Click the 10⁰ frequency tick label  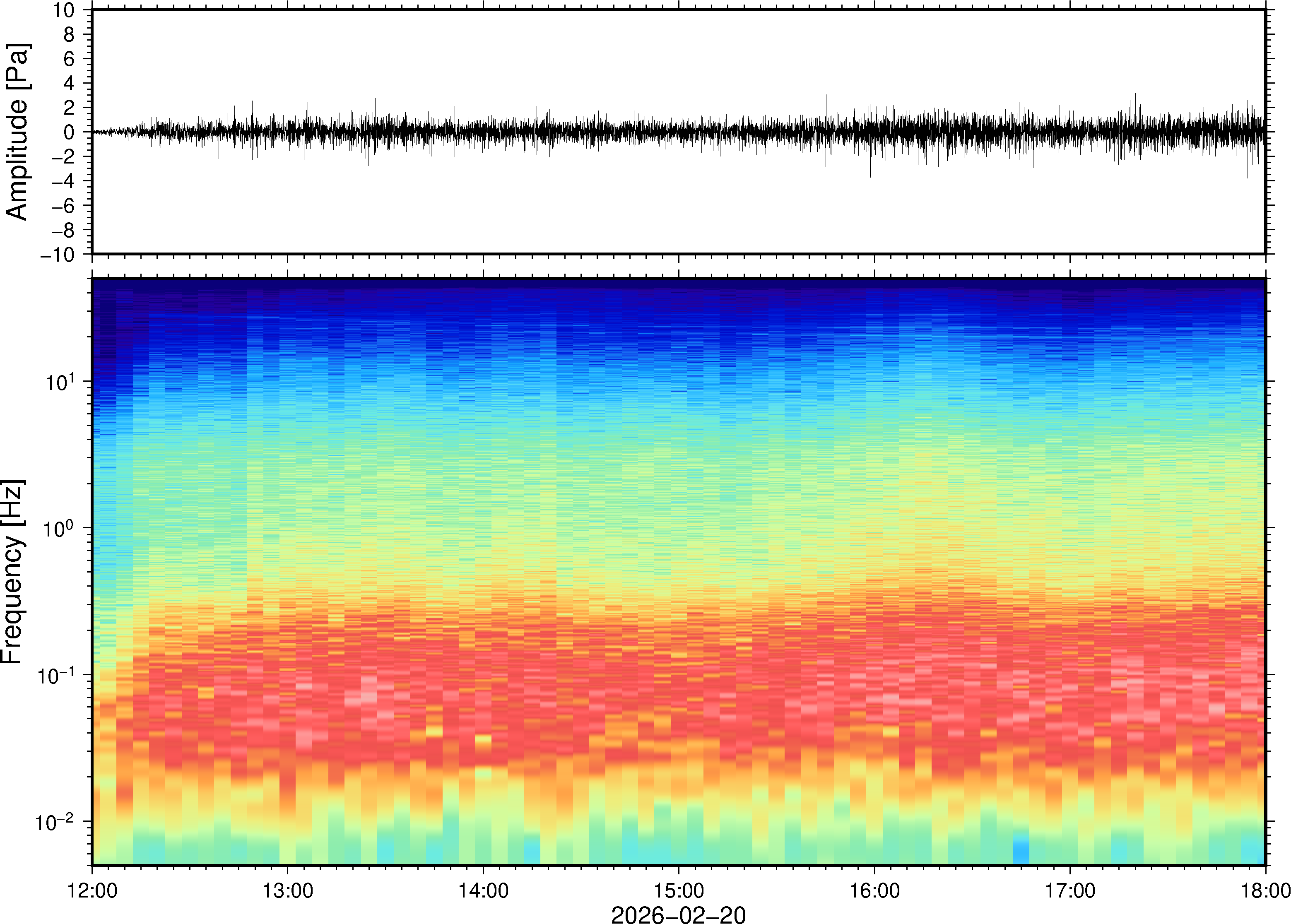coord(59,529)
